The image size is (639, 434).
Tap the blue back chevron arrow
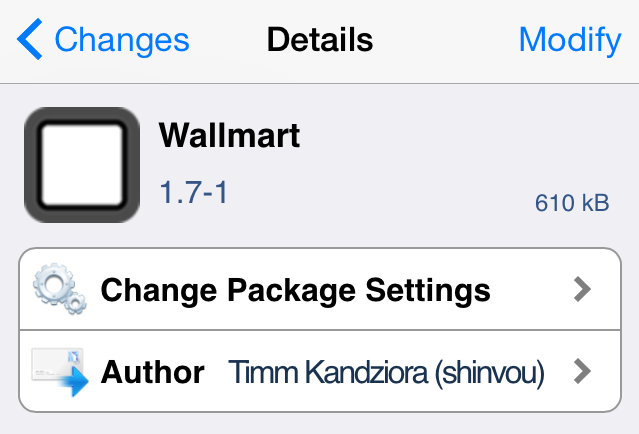[x=30, y=40]
